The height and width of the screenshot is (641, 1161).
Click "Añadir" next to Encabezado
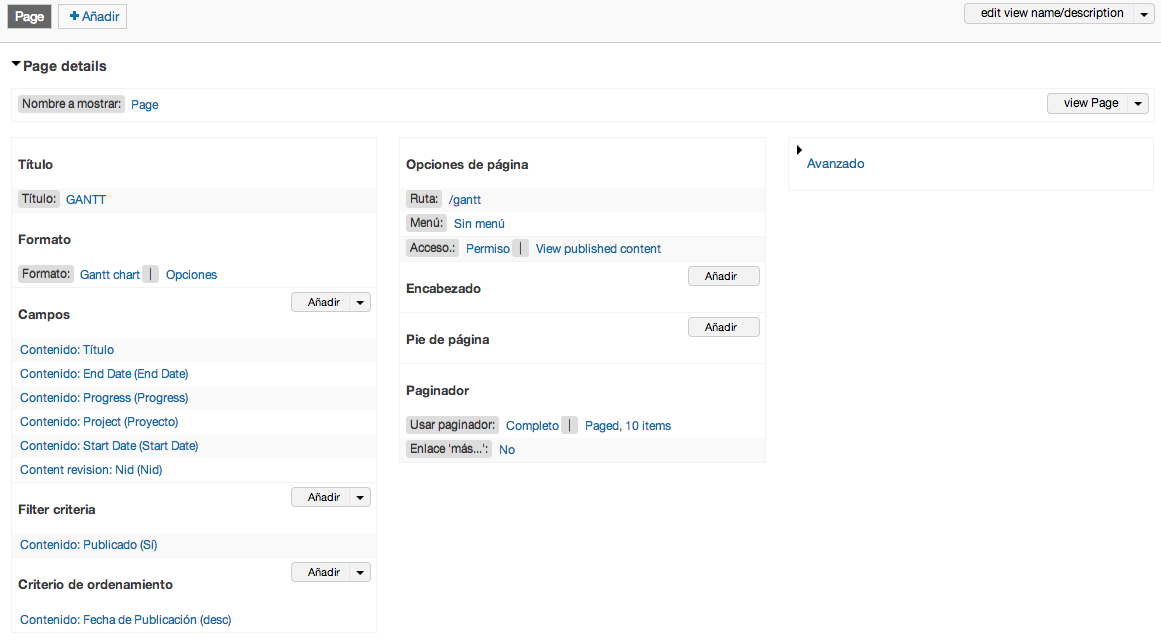(x=723, y=275)
